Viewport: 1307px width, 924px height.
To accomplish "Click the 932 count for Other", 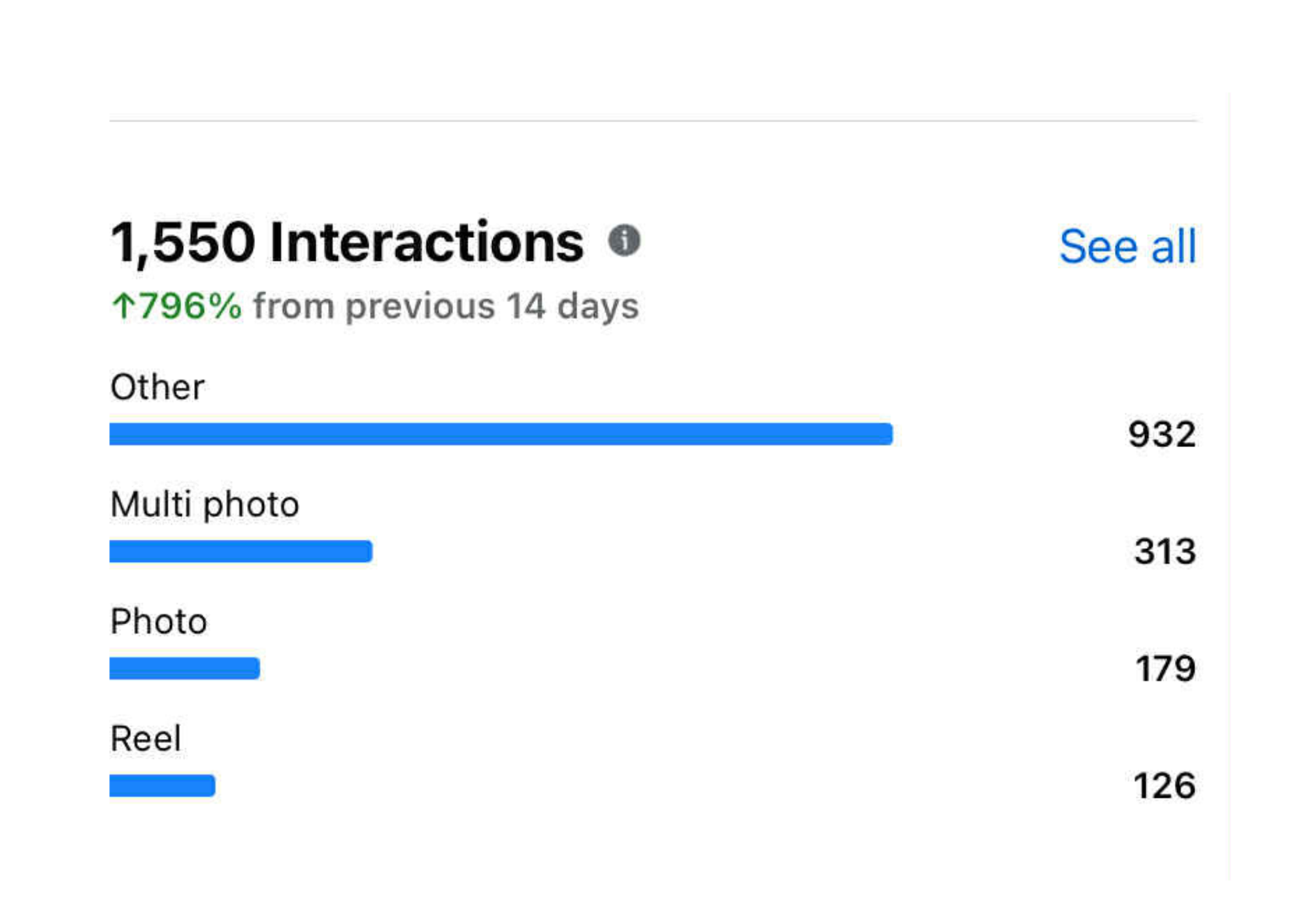I will [x=1162, y=435].
